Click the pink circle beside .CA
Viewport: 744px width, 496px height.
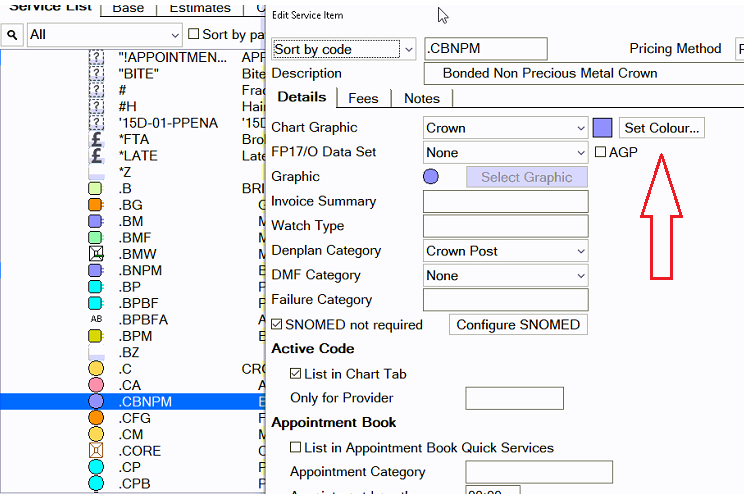(96, 385)
